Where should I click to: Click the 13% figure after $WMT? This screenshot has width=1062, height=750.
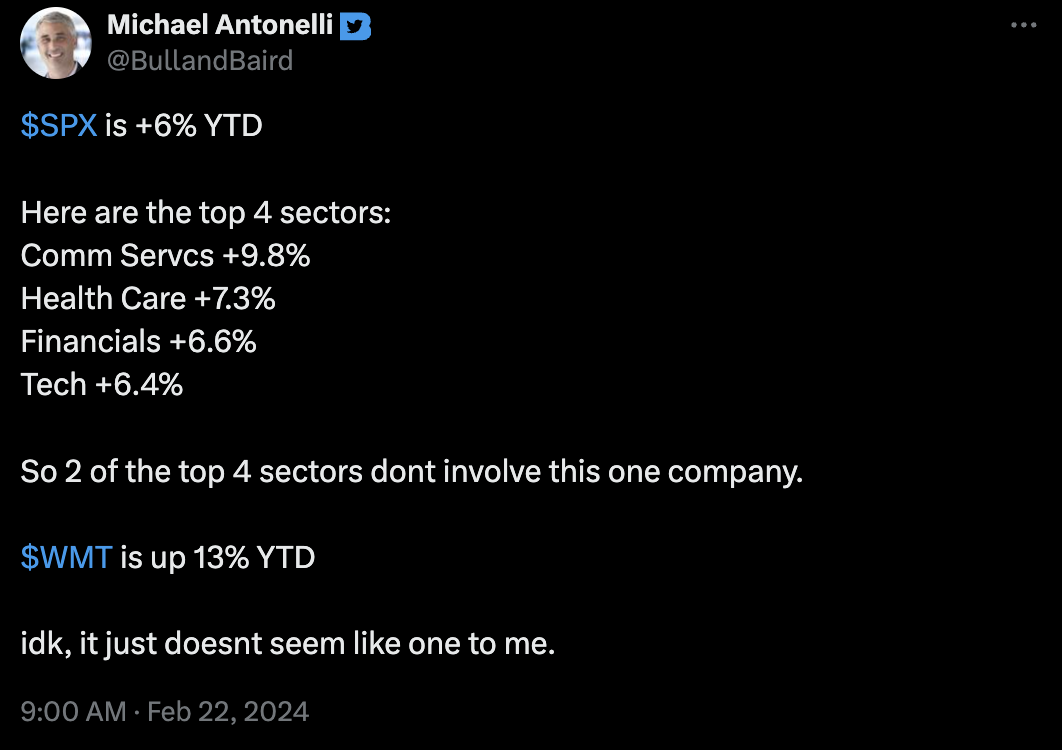221,558
